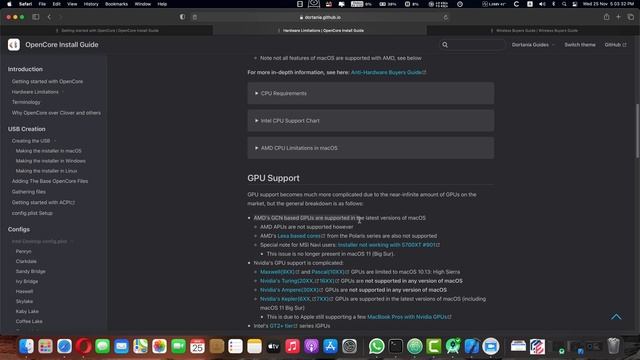The width and height of the screenshot is (640, 360).
Task: Open the Dortania Guides dropdown
Action: 533,45
